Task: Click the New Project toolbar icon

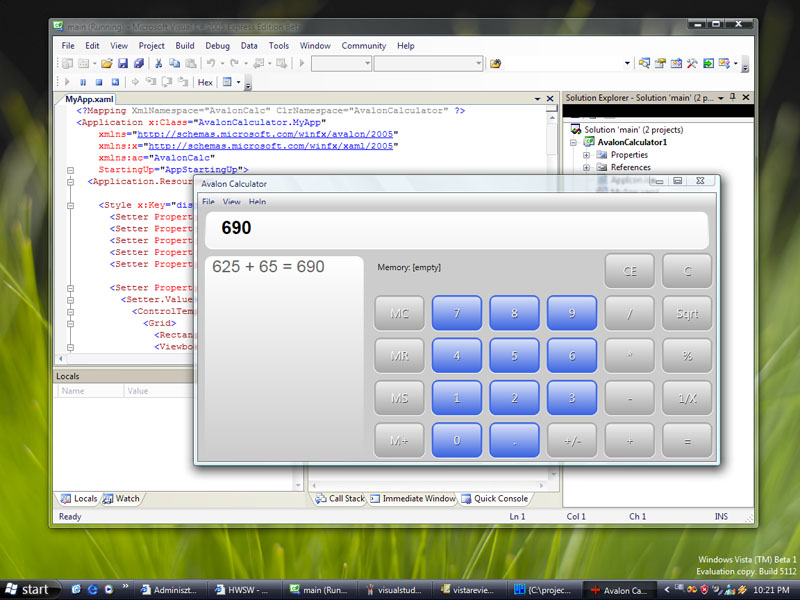Action: click(x=67, y=63)
